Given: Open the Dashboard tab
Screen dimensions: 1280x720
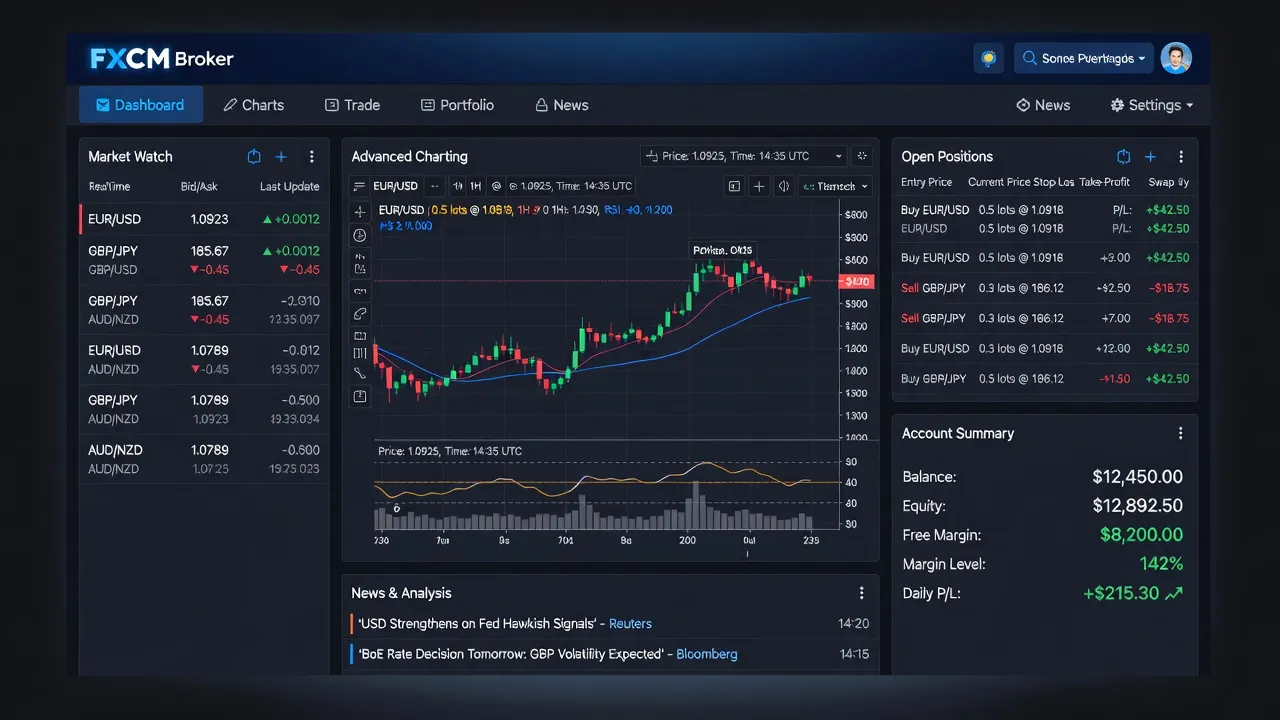Looking at the screenshot, I should pos(141,105).
